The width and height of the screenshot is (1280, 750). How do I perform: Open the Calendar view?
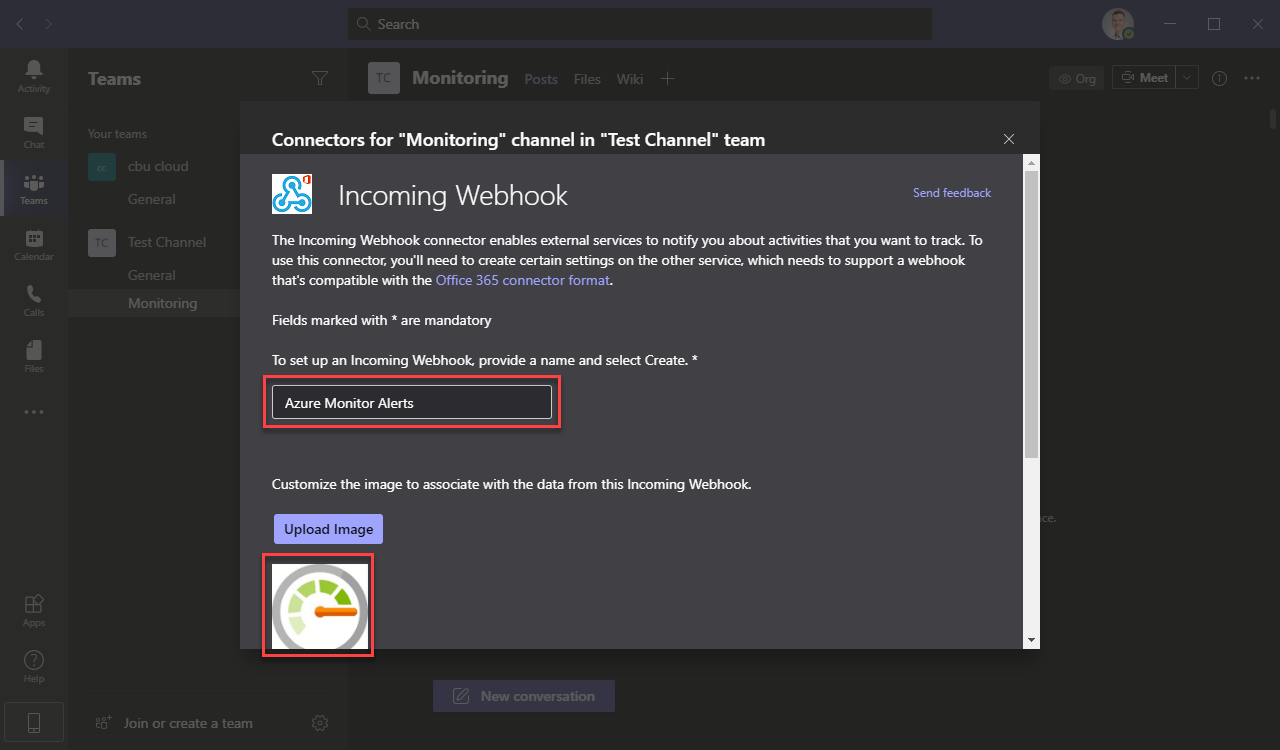[34, 244]
